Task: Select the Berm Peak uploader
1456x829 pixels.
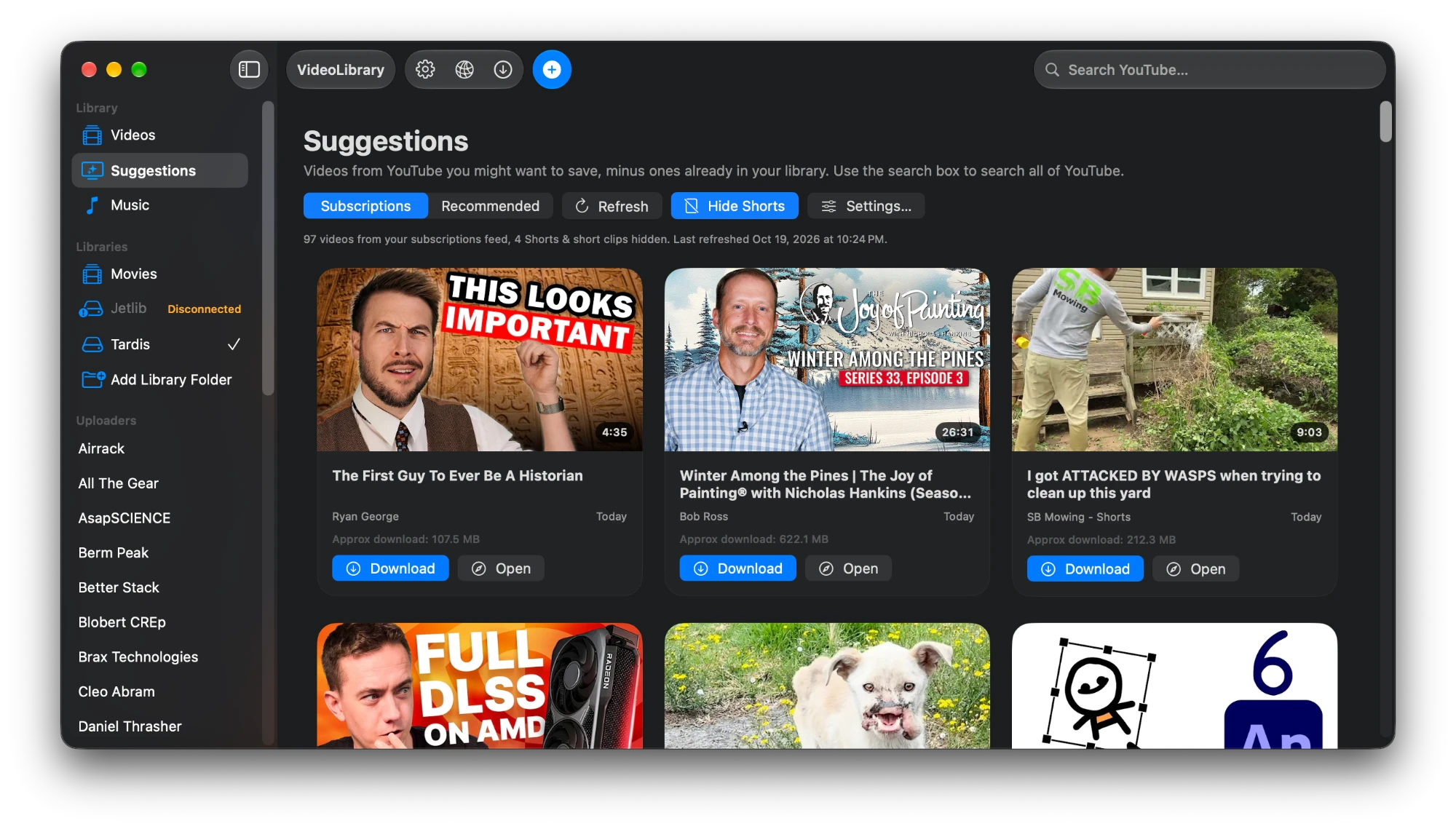Action: pos(113,553)
